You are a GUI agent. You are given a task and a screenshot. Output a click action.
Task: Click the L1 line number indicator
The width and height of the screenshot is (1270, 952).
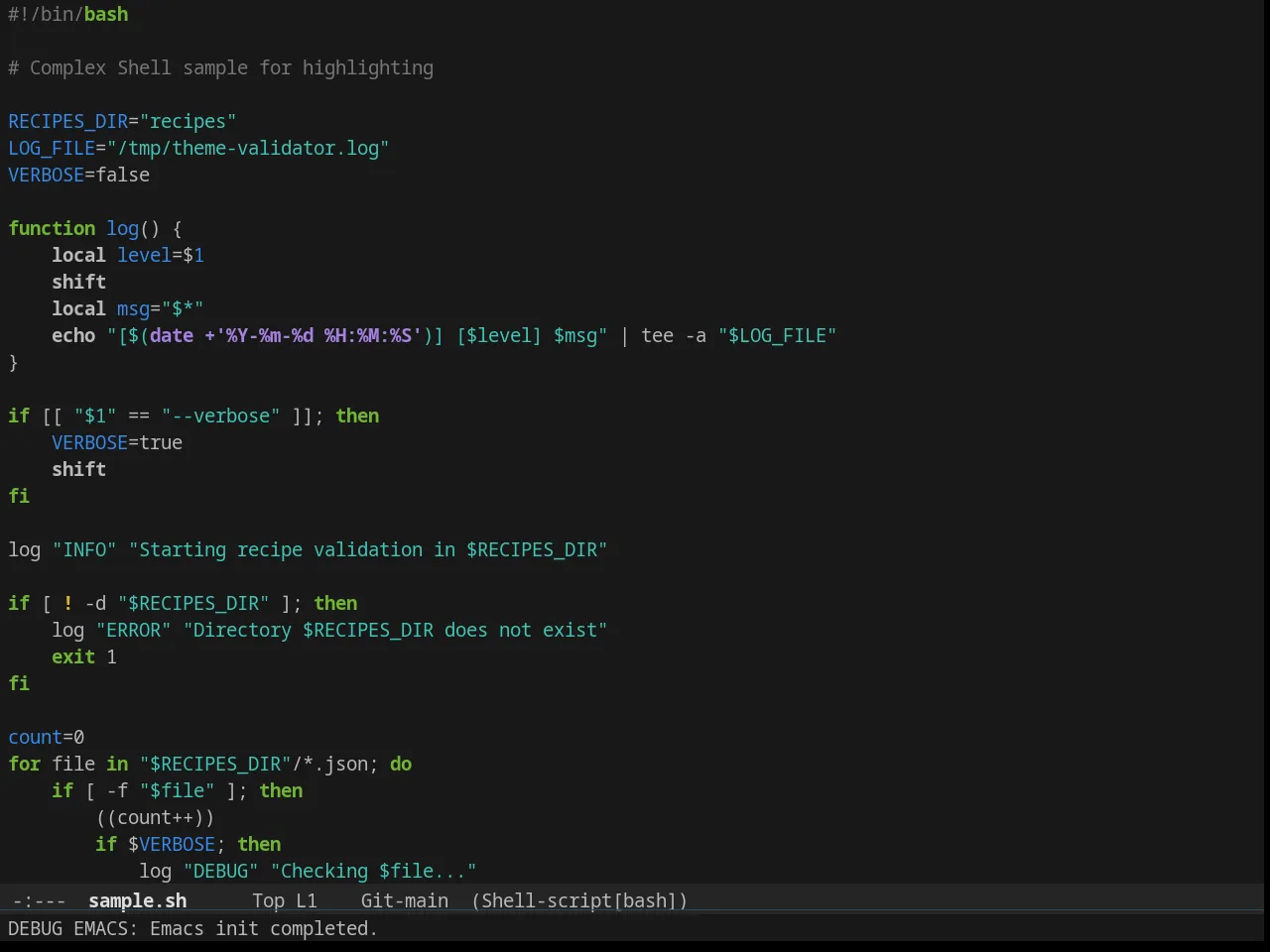307,900
